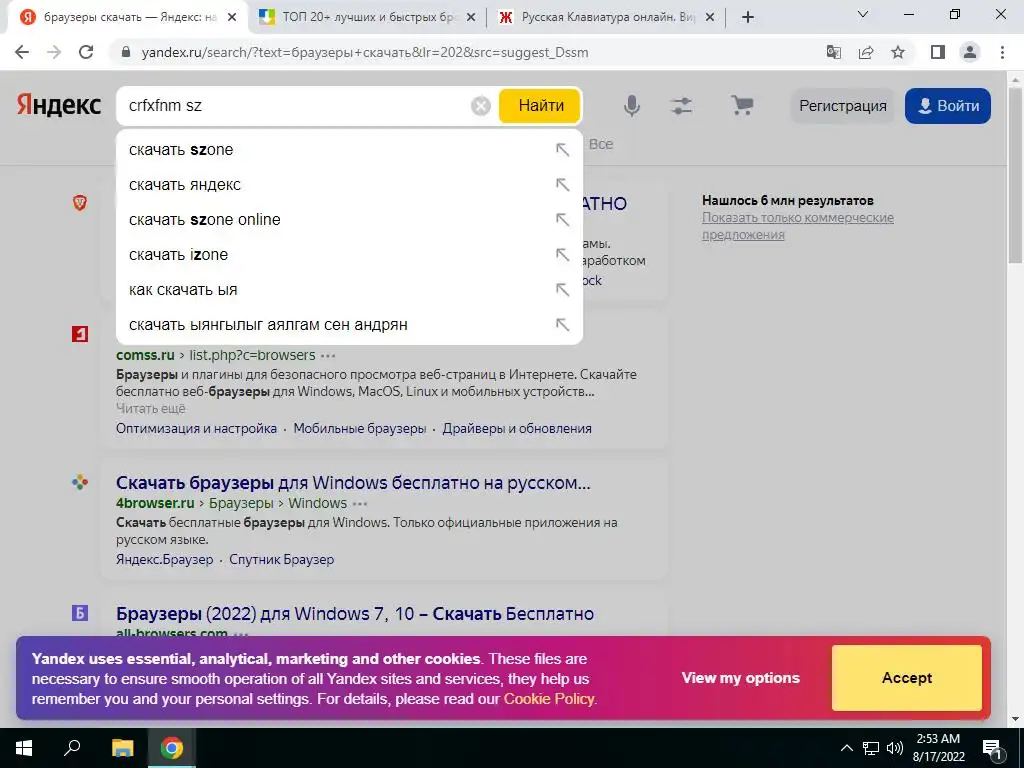Fill the search field with suggestion скачать szone arrow
Viewport: 1024px width, 768px height.
coord(562,150)
